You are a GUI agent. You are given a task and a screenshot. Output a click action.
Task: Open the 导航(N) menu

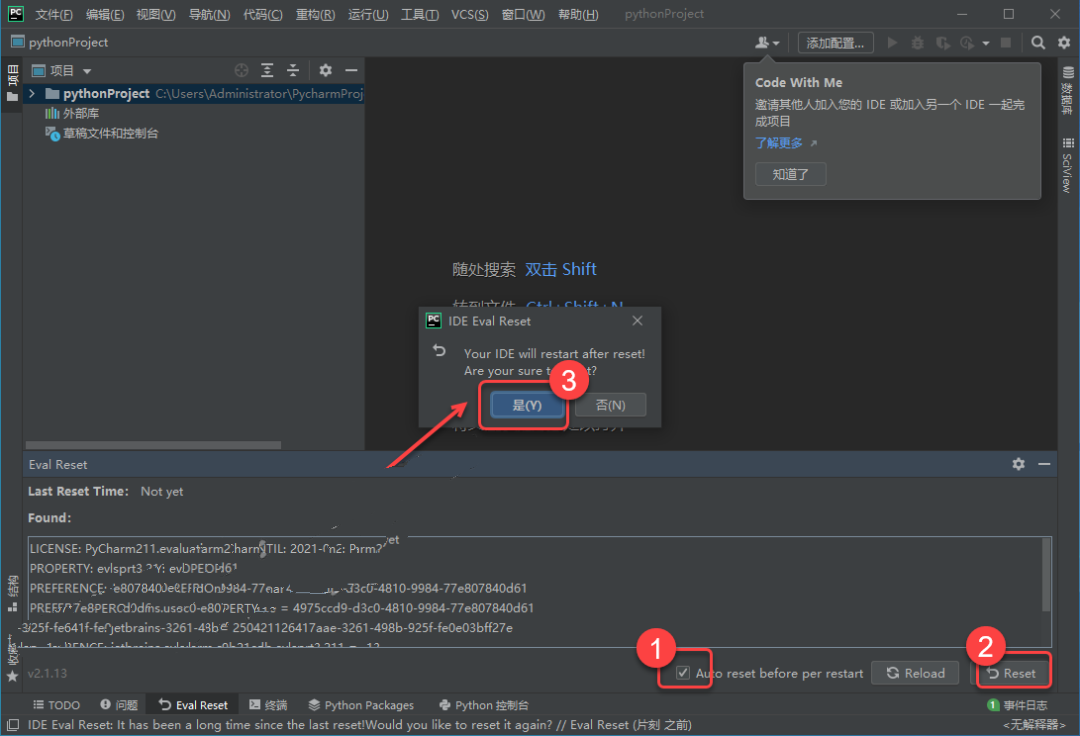209,14
